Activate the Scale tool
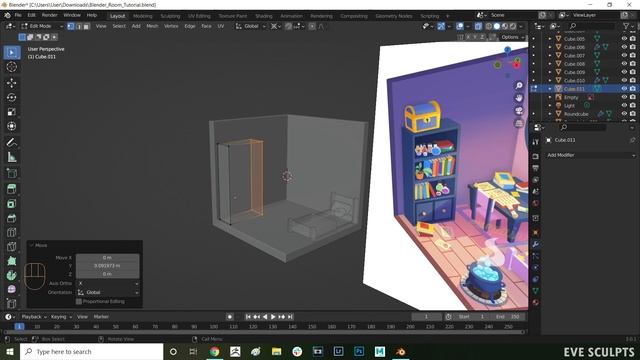 [x=11, y=112]
